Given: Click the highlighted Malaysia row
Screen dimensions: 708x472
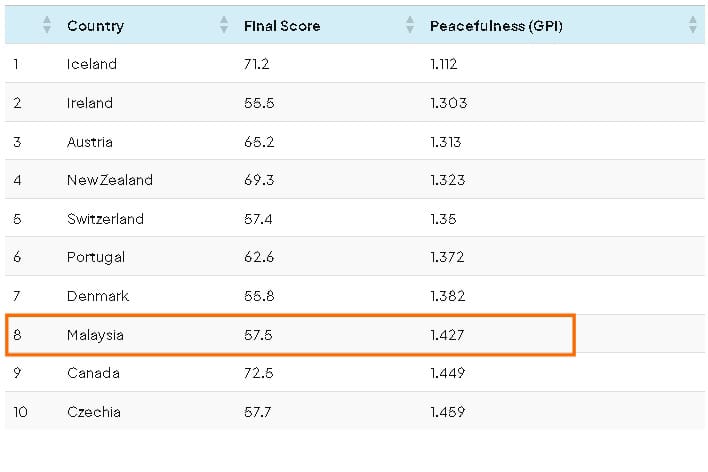Looking at the screenshot, I should click(x=97, y=335).
